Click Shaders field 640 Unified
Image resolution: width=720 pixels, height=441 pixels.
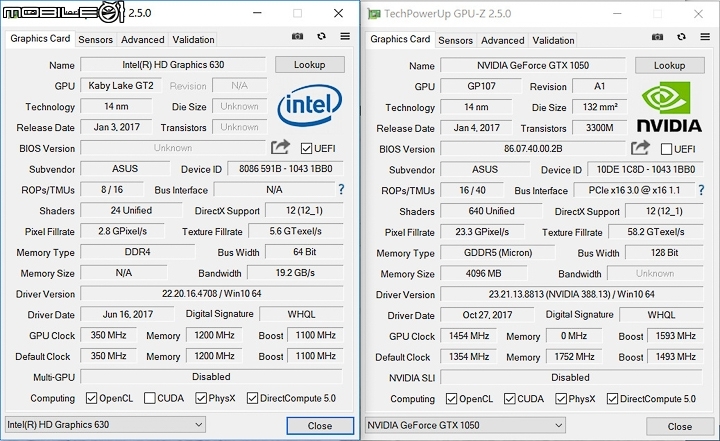(491, 211)
